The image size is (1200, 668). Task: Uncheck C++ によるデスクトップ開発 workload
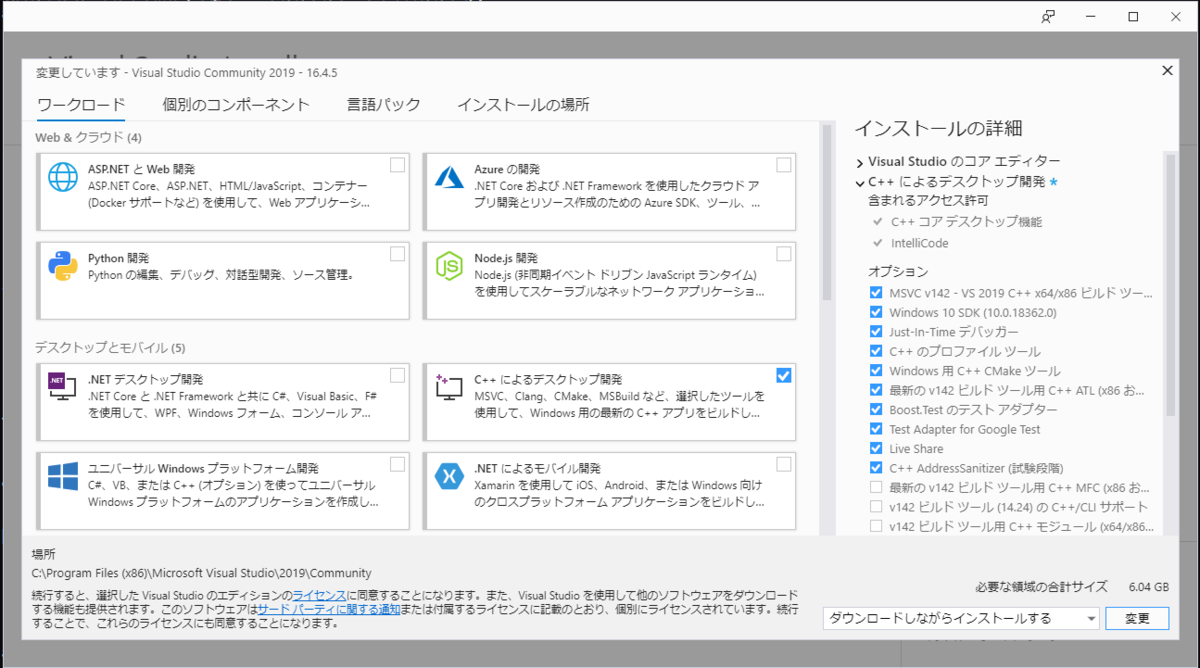point(783,375)
